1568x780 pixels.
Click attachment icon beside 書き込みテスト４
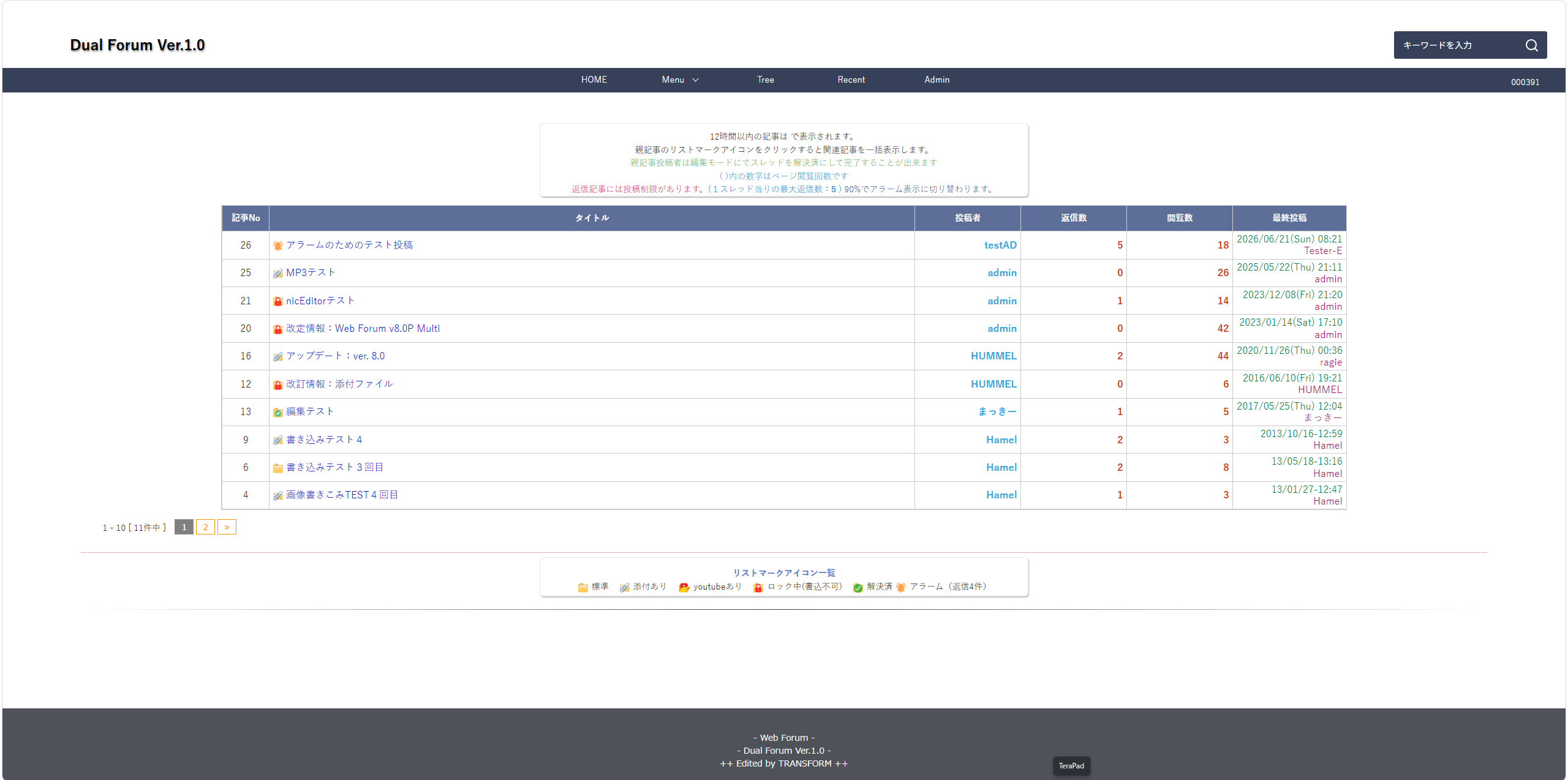tap(278, 440)
